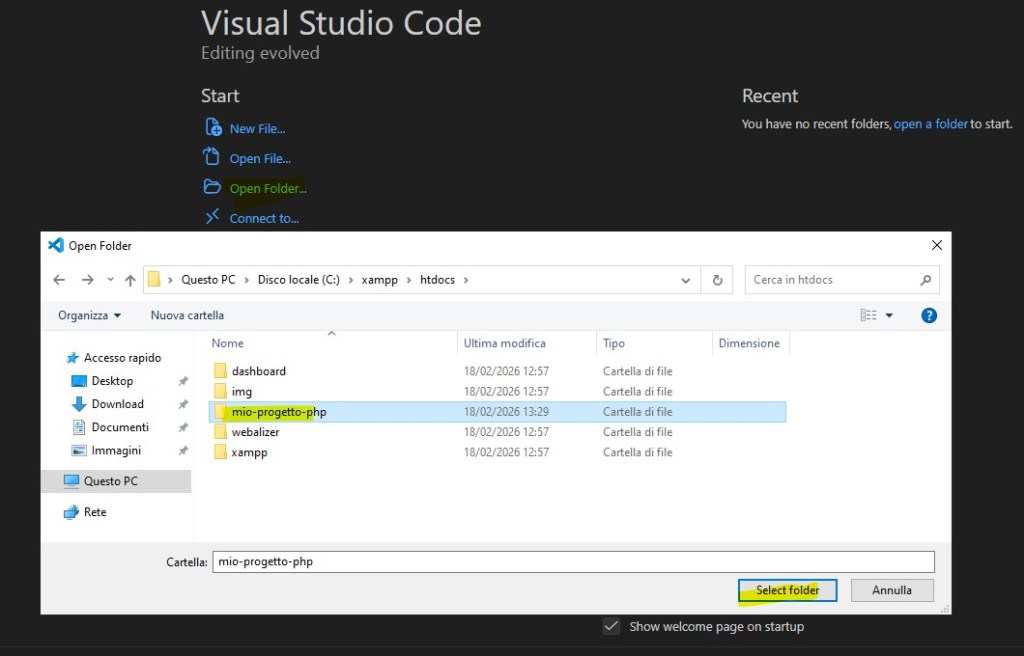
Task: Click the Cerca in htdocs search field
Action: 830,280
